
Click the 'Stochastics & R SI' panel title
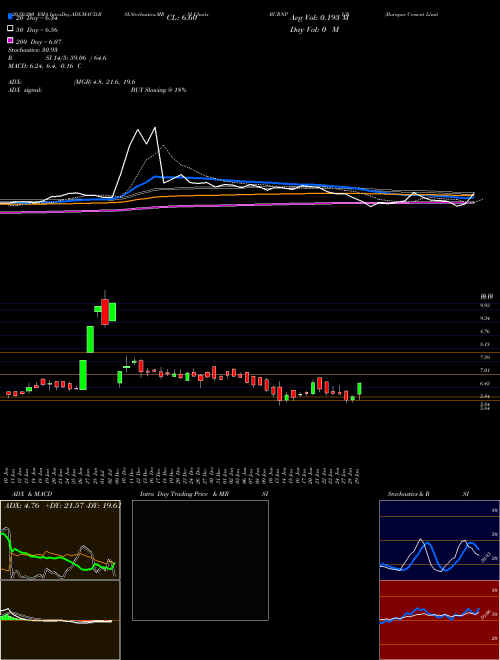[x=428, y=494]
